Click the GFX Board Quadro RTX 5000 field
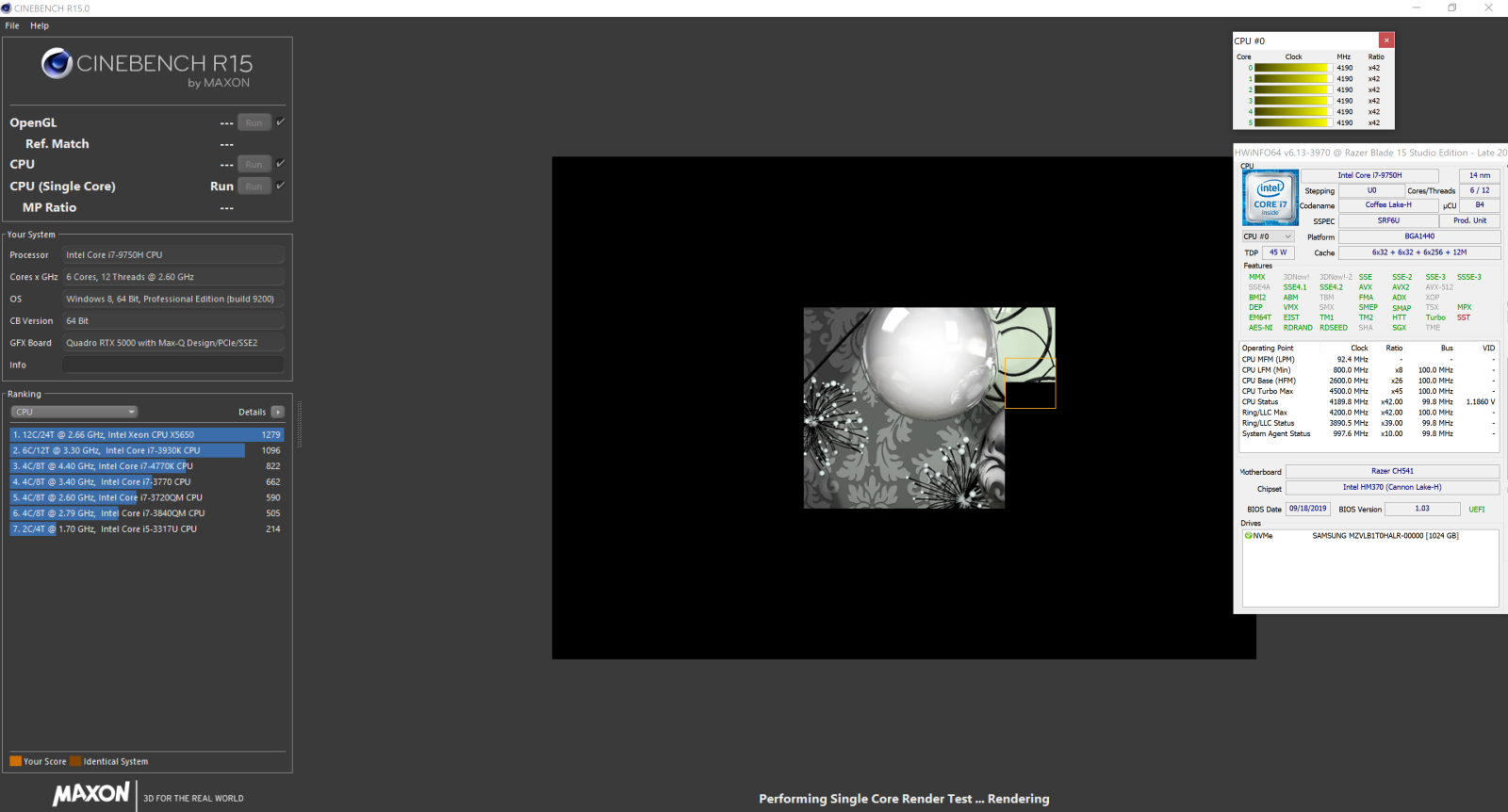The image size is (1508, 812). tap(173, 343)
